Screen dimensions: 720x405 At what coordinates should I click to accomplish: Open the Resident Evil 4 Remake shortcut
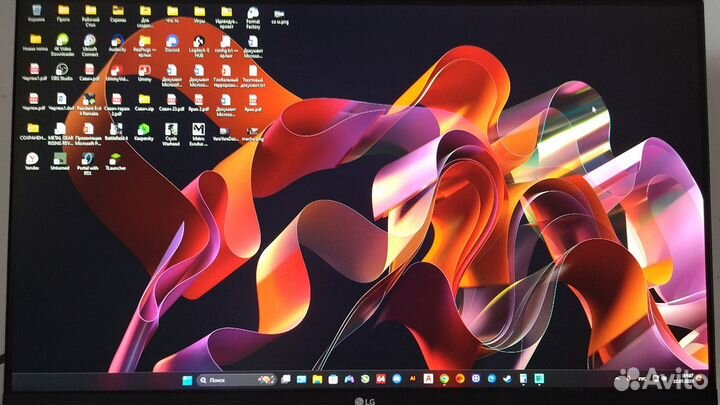pos(89,99)
